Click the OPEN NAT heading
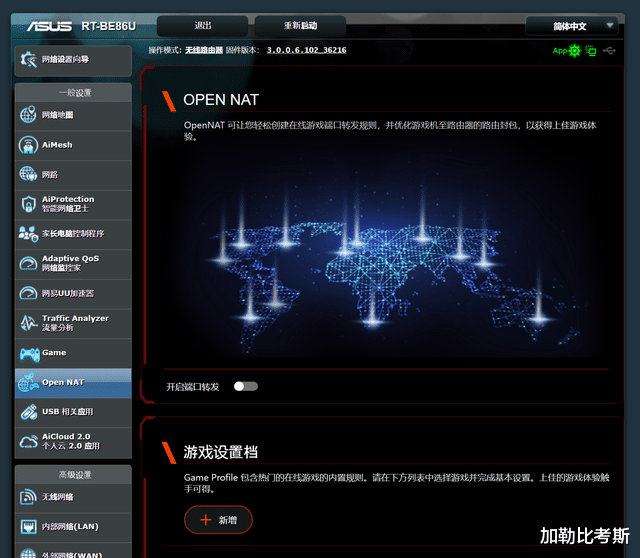 coord(221,100)
